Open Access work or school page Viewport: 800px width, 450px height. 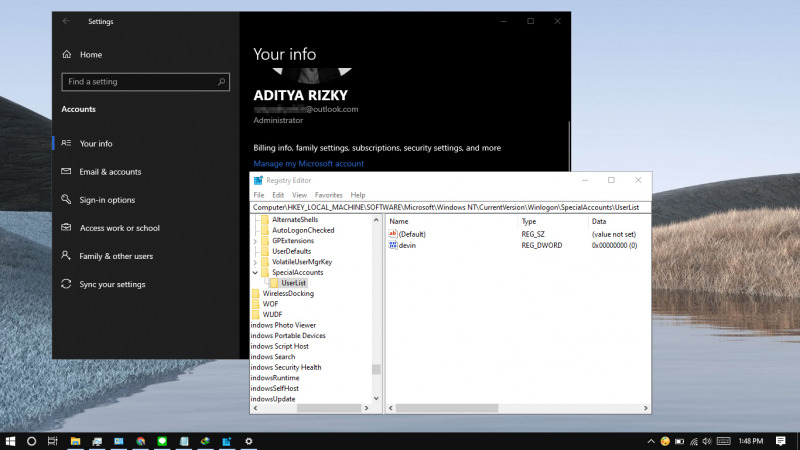tap(119, 228)
